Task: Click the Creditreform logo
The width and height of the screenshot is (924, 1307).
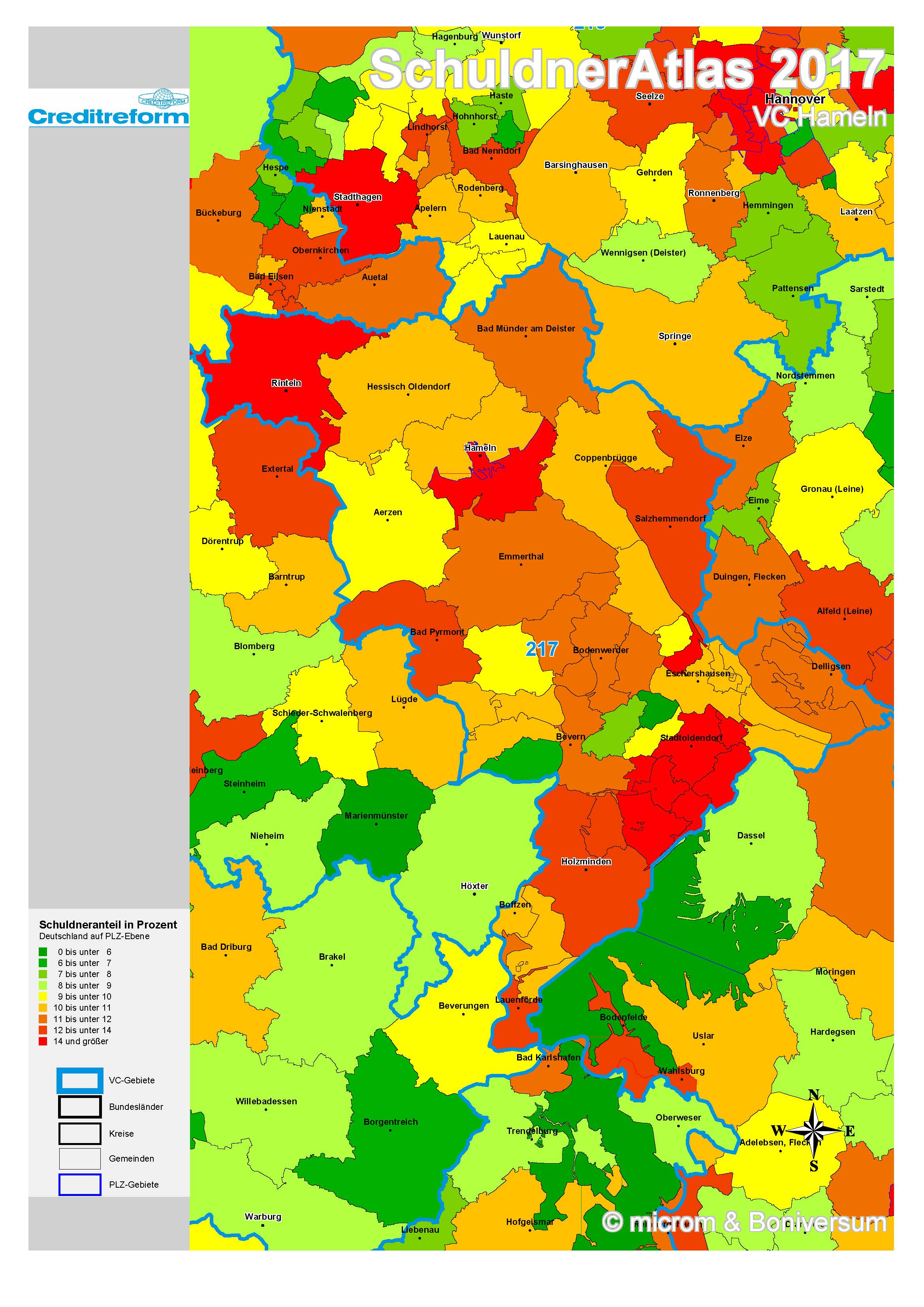Action: (x=108, y=107)
